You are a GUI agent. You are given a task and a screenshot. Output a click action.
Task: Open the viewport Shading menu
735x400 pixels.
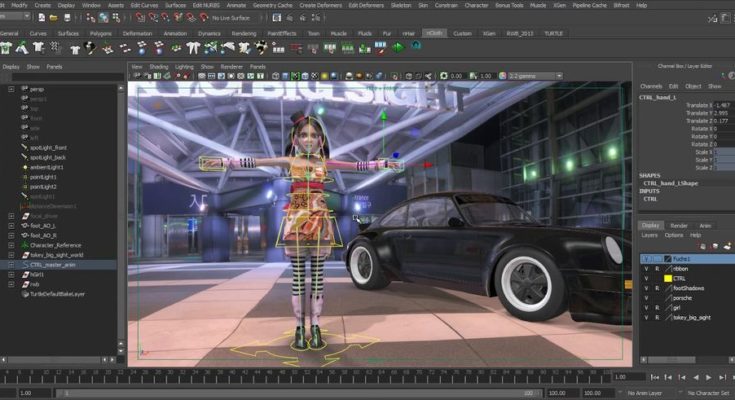158,67
